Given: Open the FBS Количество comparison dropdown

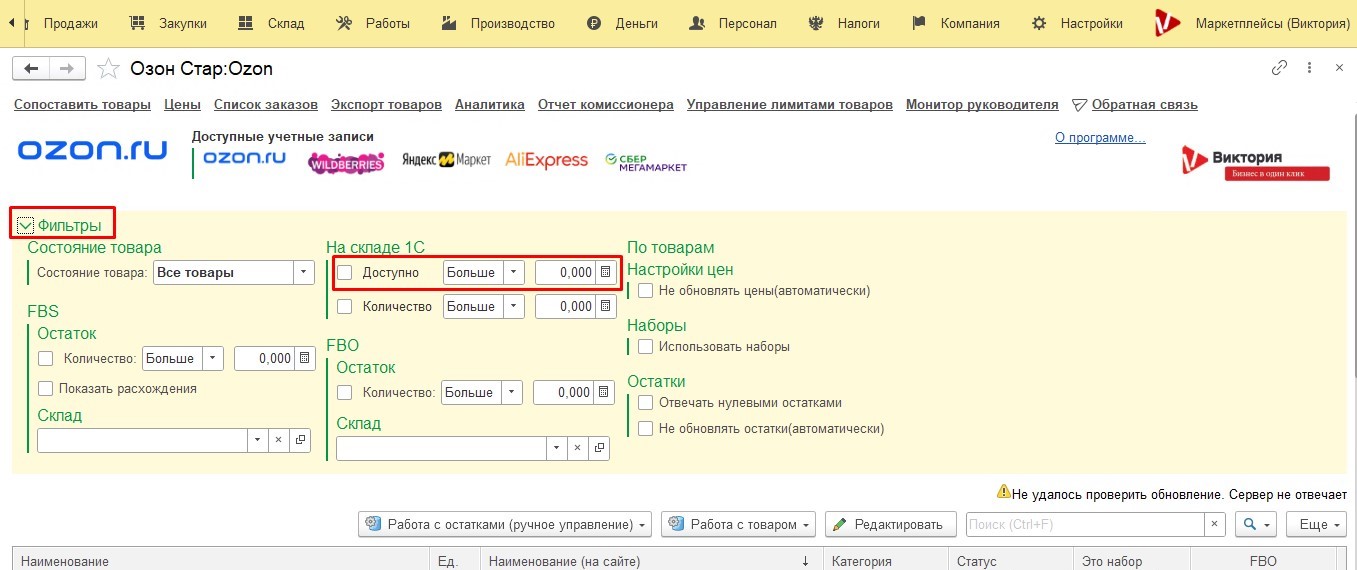Looking at the screenshot, I should [213, 358].
